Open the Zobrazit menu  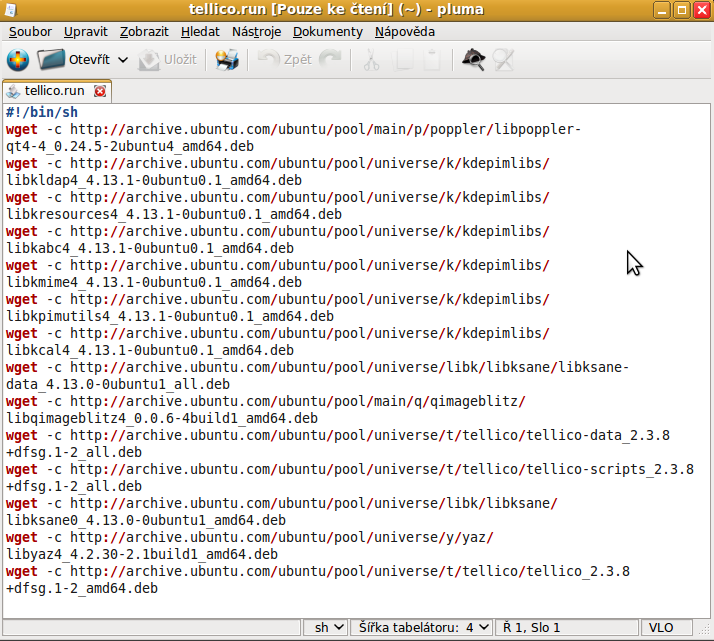(144, 32)
